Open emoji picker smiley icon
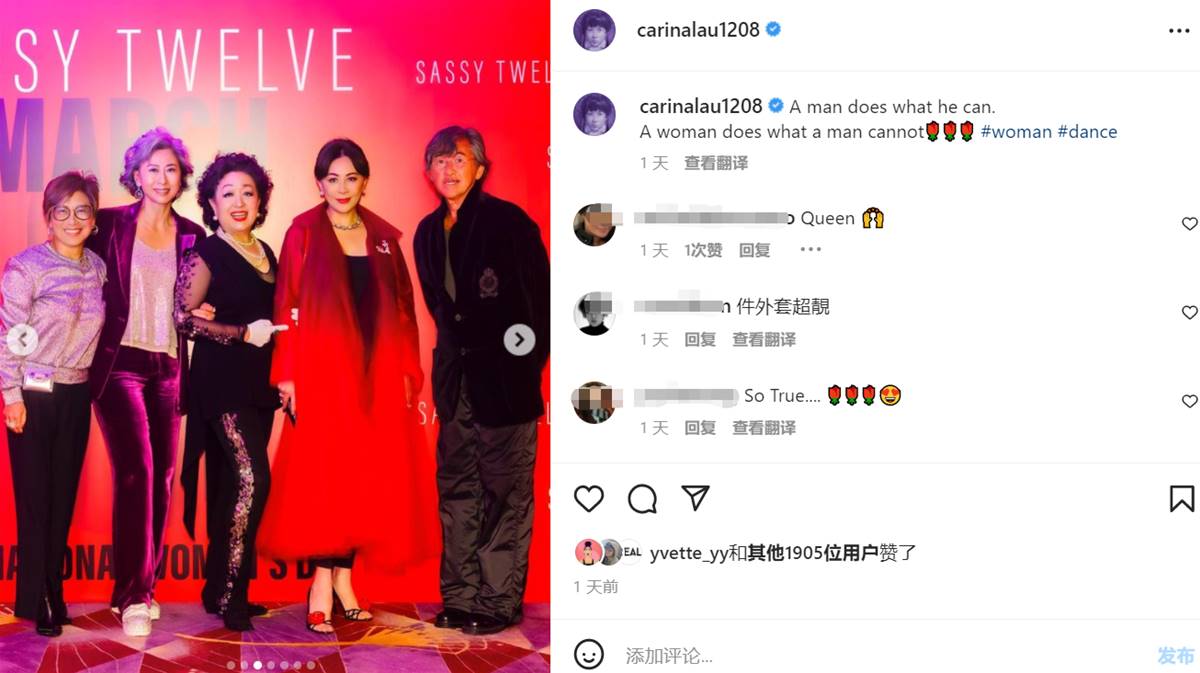Image resolution: width=1200 pixels, height=673 pixels. (x=589, y=655)
